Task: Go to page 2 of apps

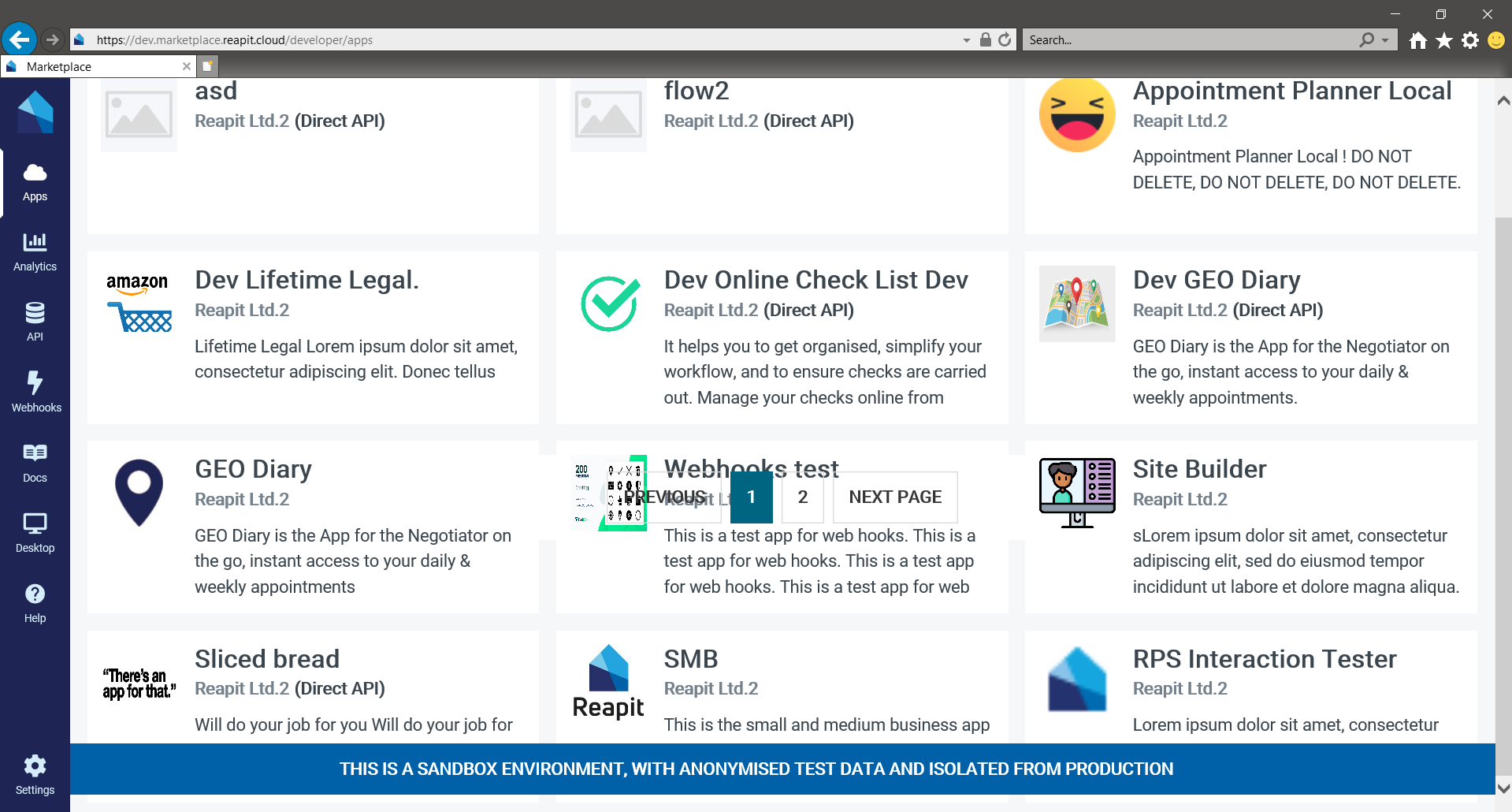Action: tap(802, 497)
